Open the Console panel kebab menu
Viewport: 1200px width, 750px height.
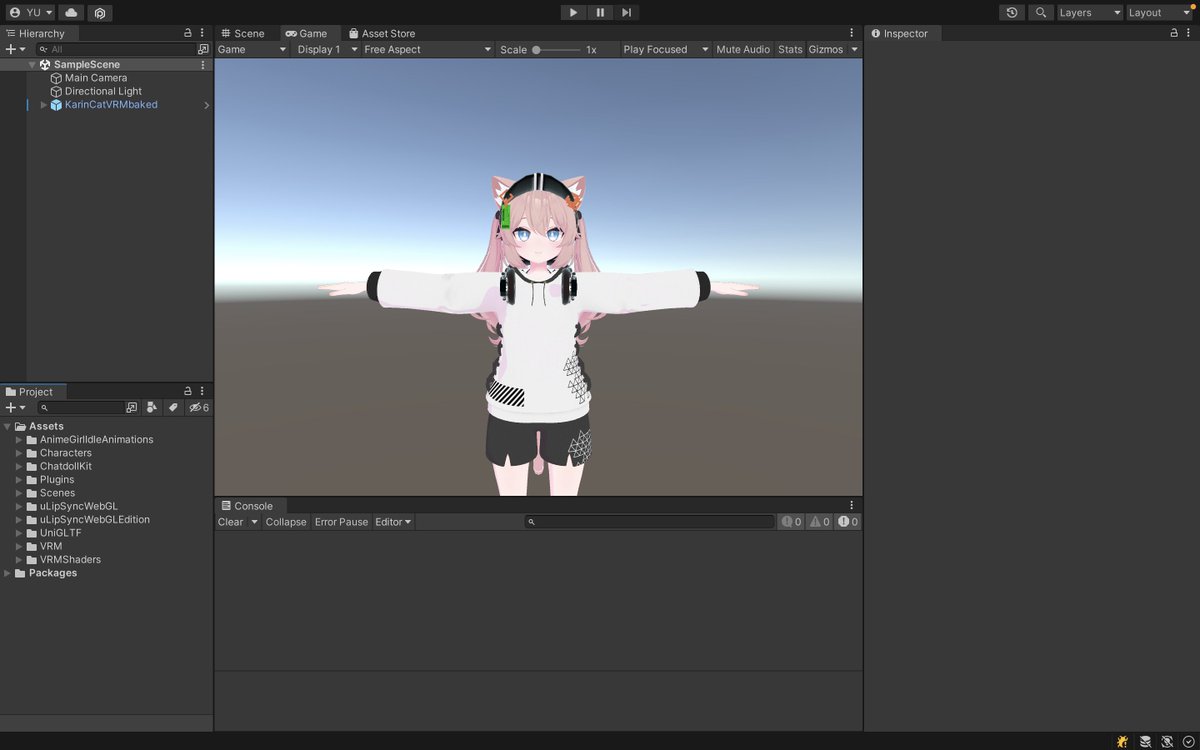point(852,505)
